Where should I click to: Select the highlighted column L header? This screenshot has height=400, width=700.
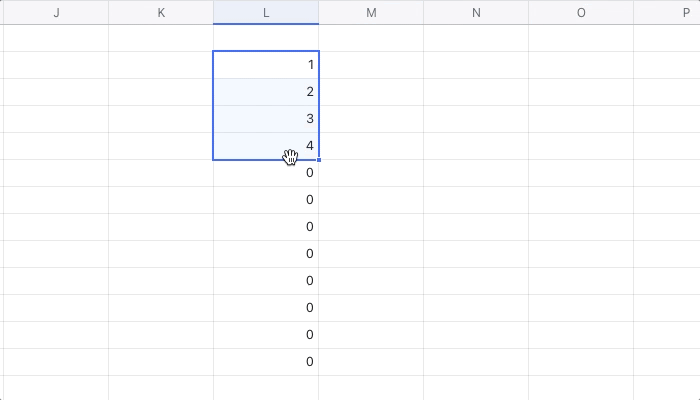[266, 12]
